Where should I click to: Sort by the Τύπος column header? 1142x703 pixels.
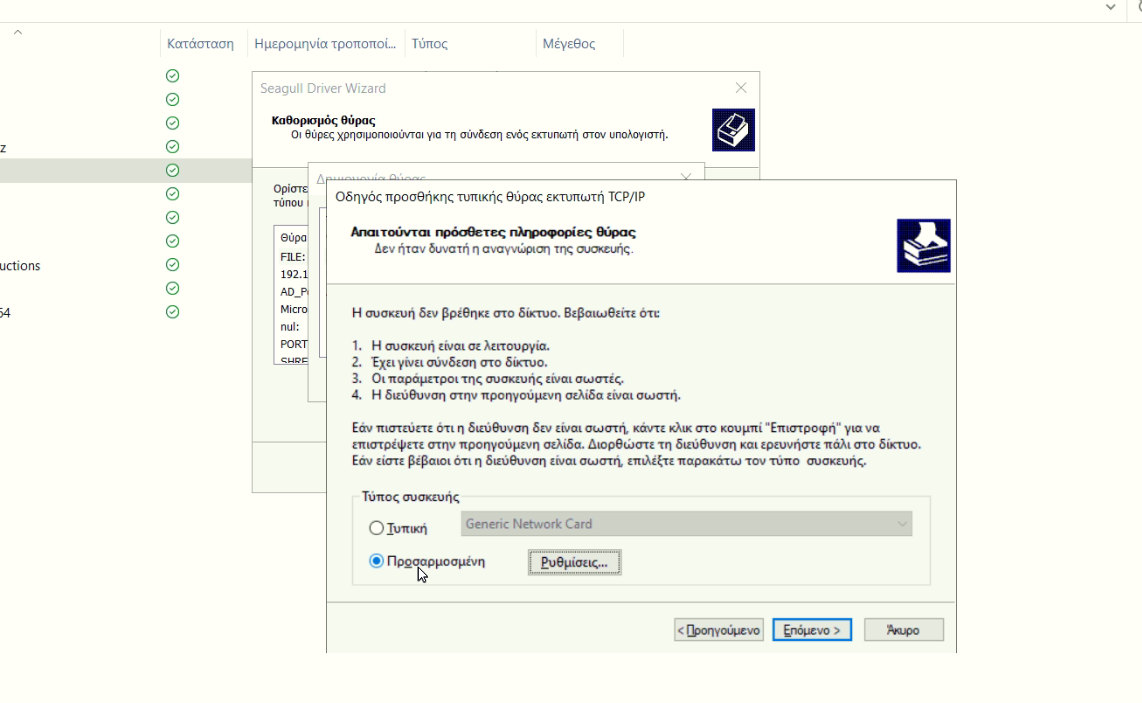[x=430, y=44]
